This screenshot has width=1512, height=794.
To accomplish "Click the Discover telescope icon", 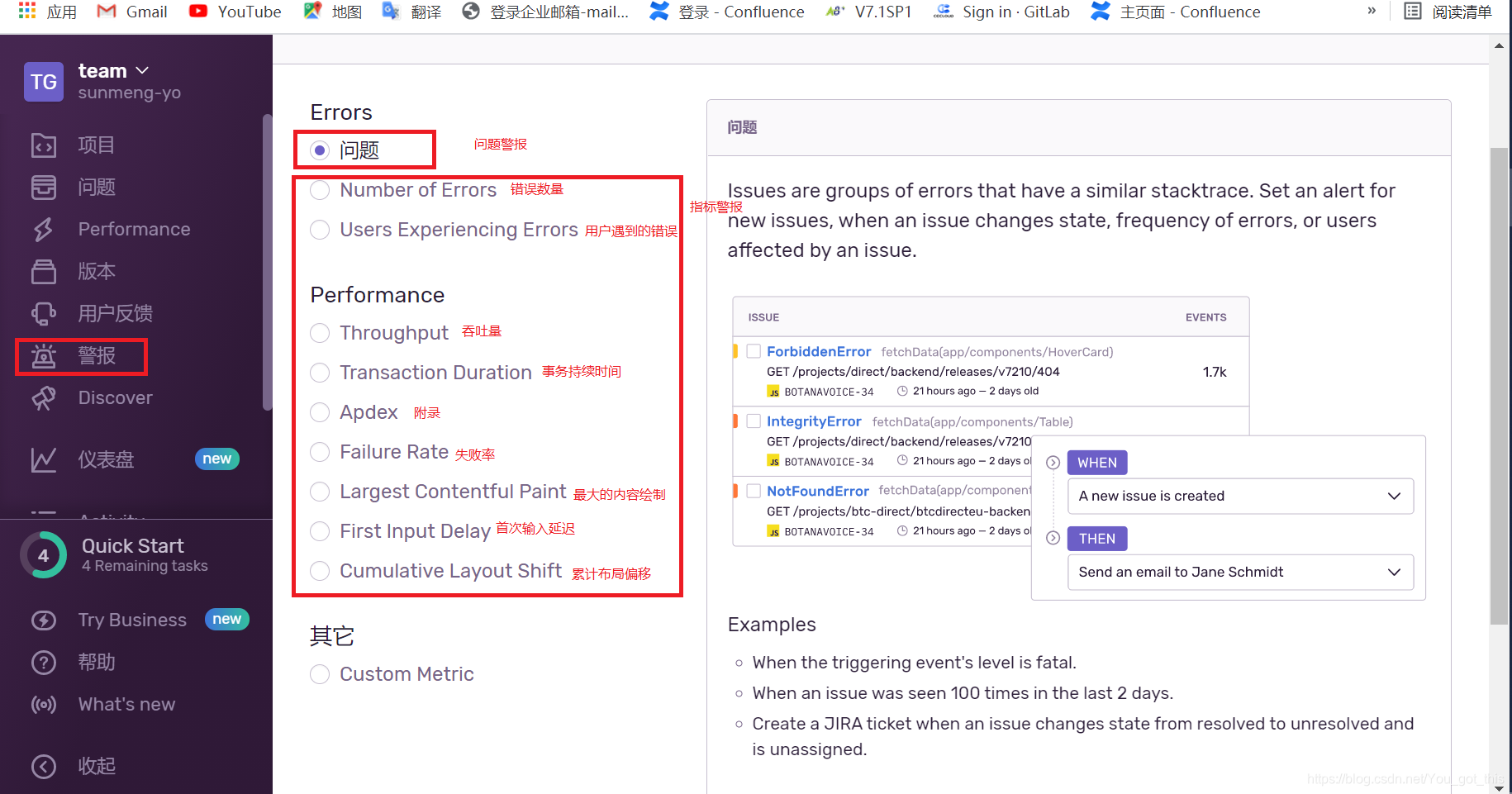I will (x=44, y=398).
